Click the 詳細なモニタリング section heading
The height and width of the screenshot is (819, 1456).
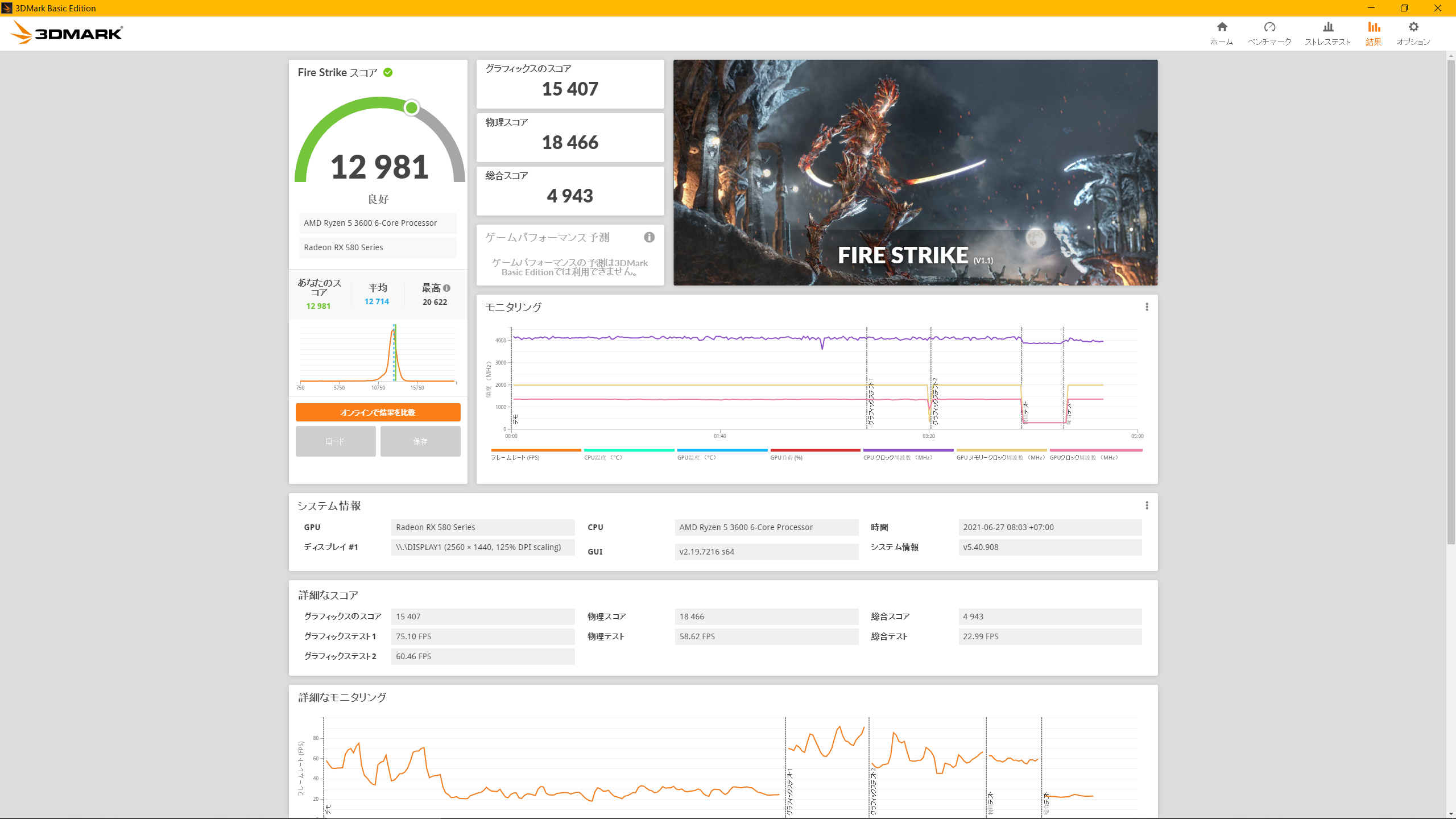(x=342, y=697)
